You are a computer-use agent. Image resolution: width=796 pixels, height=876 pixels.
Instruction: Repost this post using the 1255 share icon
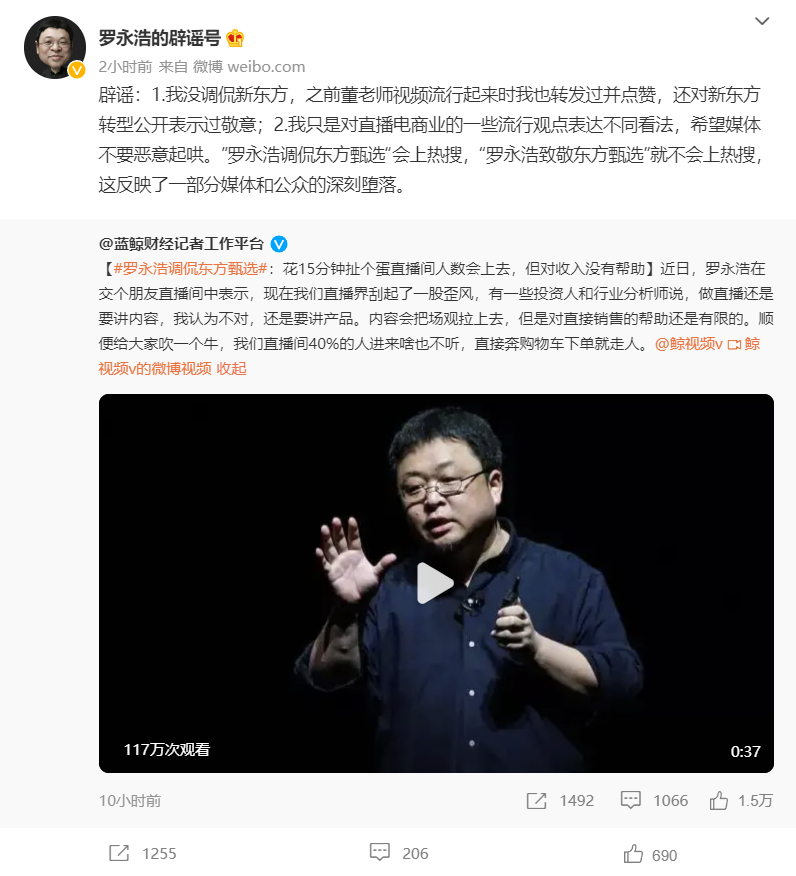point(118,853)
